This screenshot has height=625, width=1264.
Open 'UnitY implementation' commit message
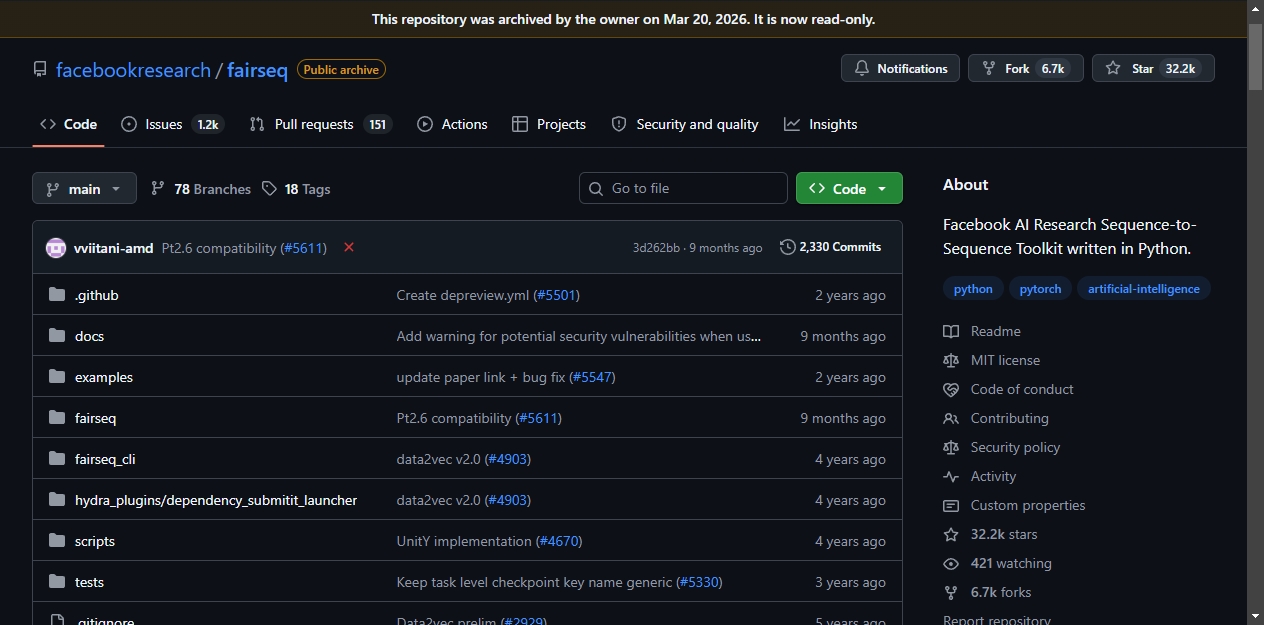click(464, 541)
